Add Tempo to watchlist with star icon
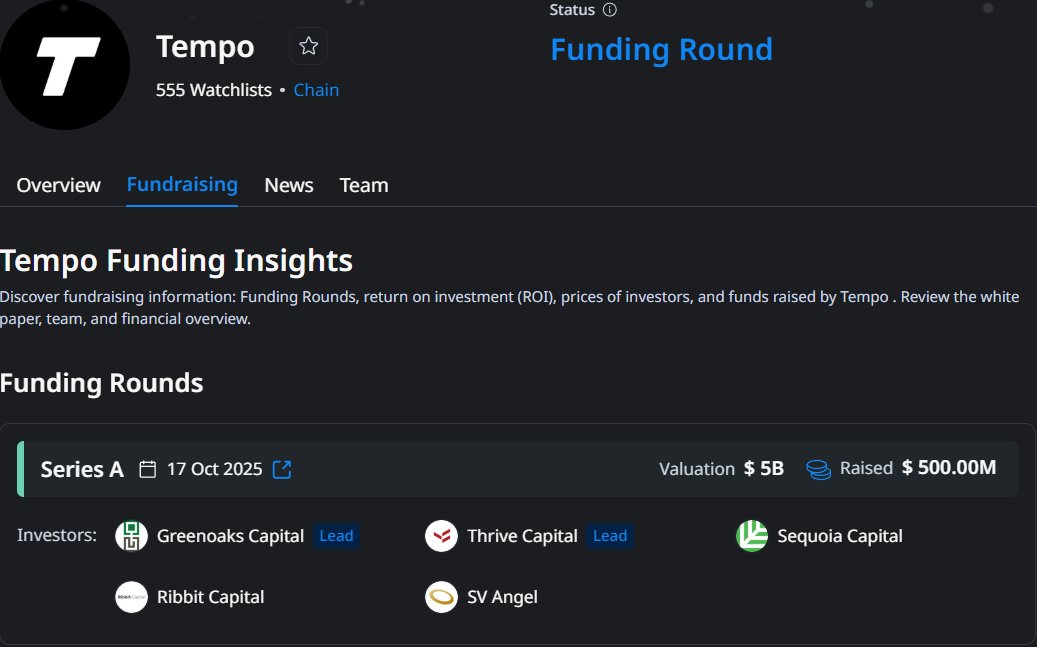1037x647 pixels. coord(308,46)
